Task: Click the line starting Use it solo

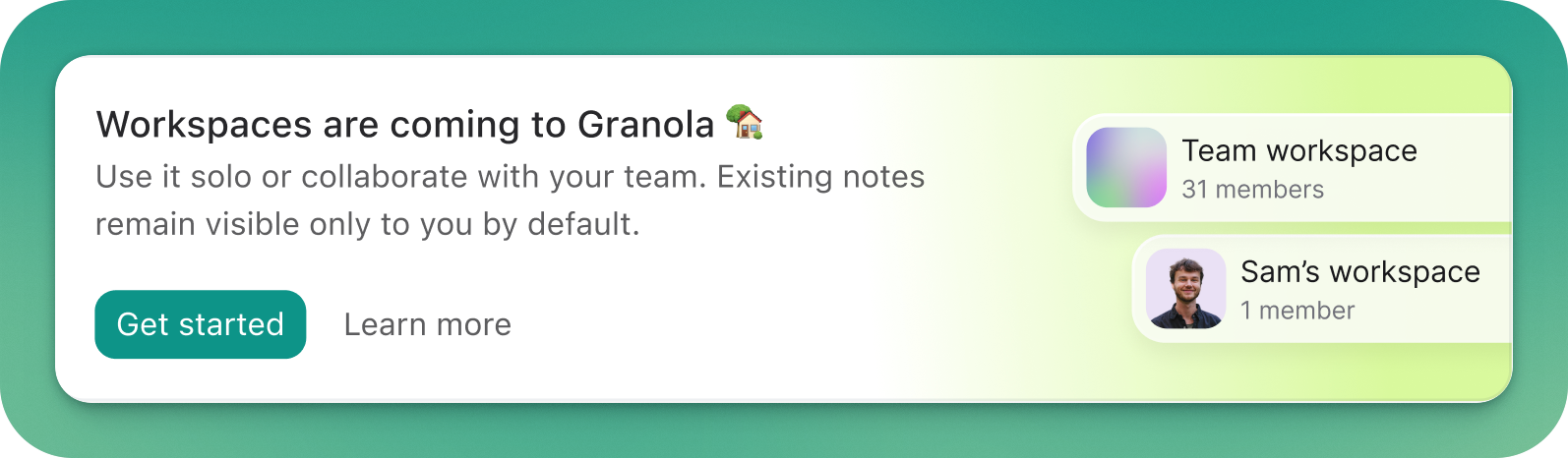Action: 511,177
